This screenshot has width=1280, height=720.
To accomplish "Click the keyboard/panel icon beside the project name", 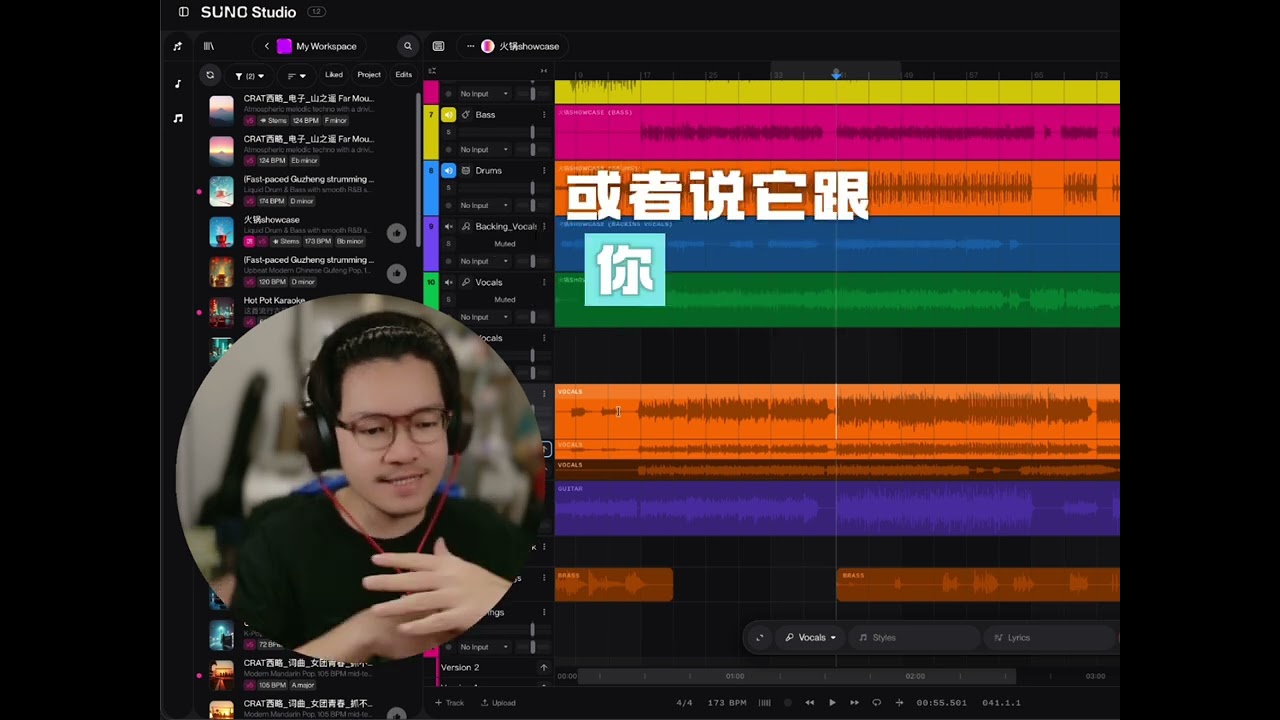I will [x=438, y=46].
